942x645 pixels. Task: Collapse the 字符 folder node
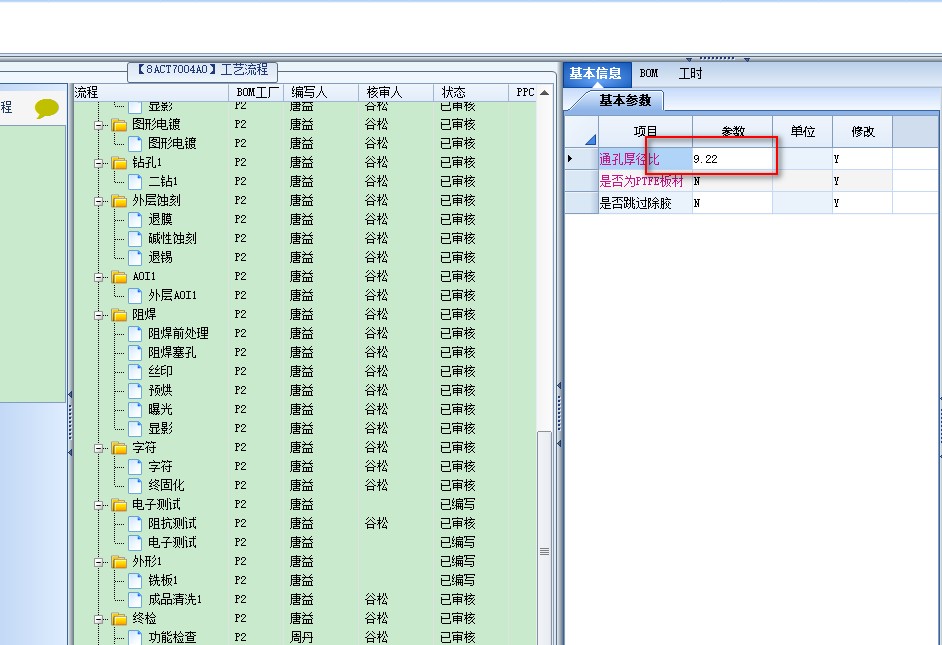coord(99,449)
